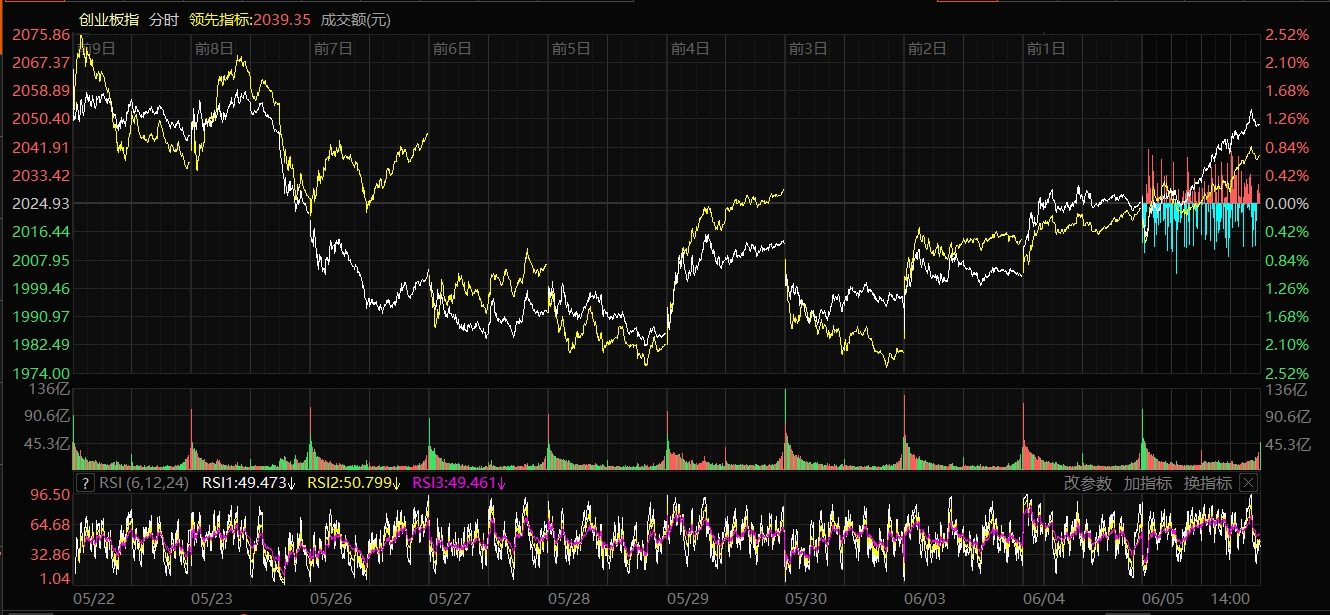The height and width of the screenshot is (615, 1330).
Task: Click the 05/30 date on the axis
Action: [806, 598]
